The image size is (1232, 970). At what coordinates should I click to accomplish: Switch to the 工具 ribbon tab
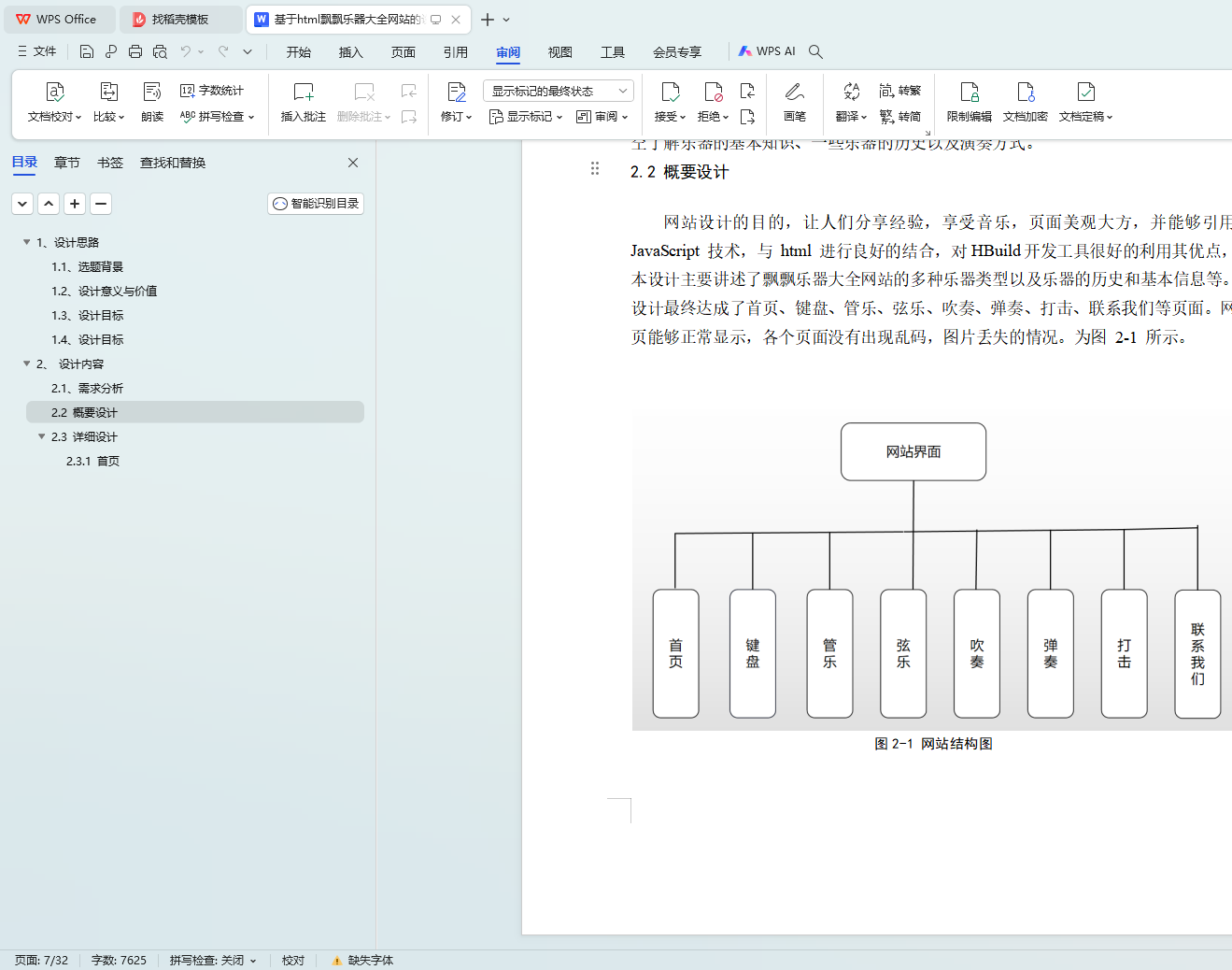tap(613, 51)
